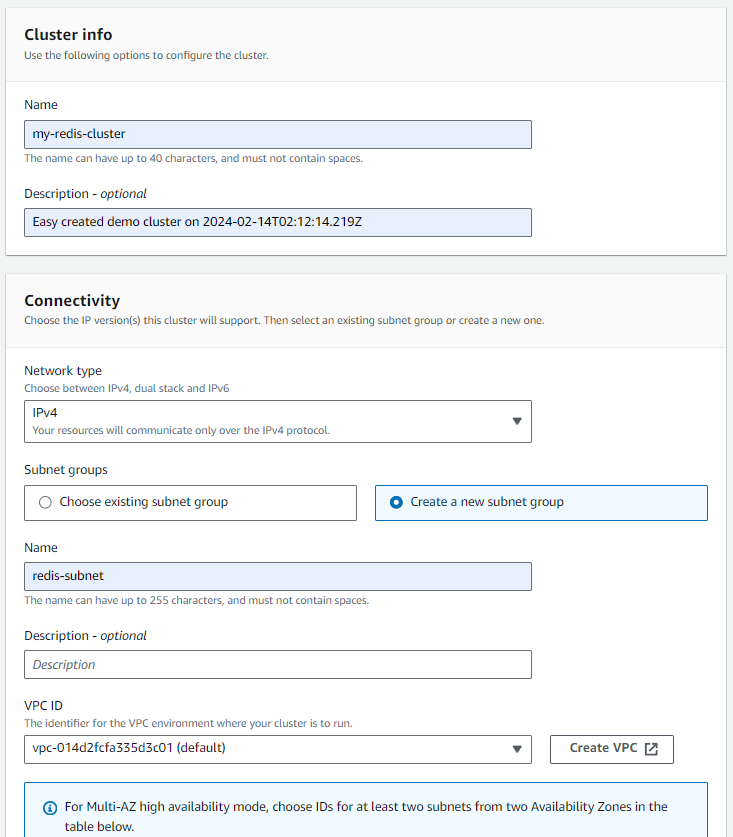Click the Create VPC button
733x837 pixels.
point(611,749)
